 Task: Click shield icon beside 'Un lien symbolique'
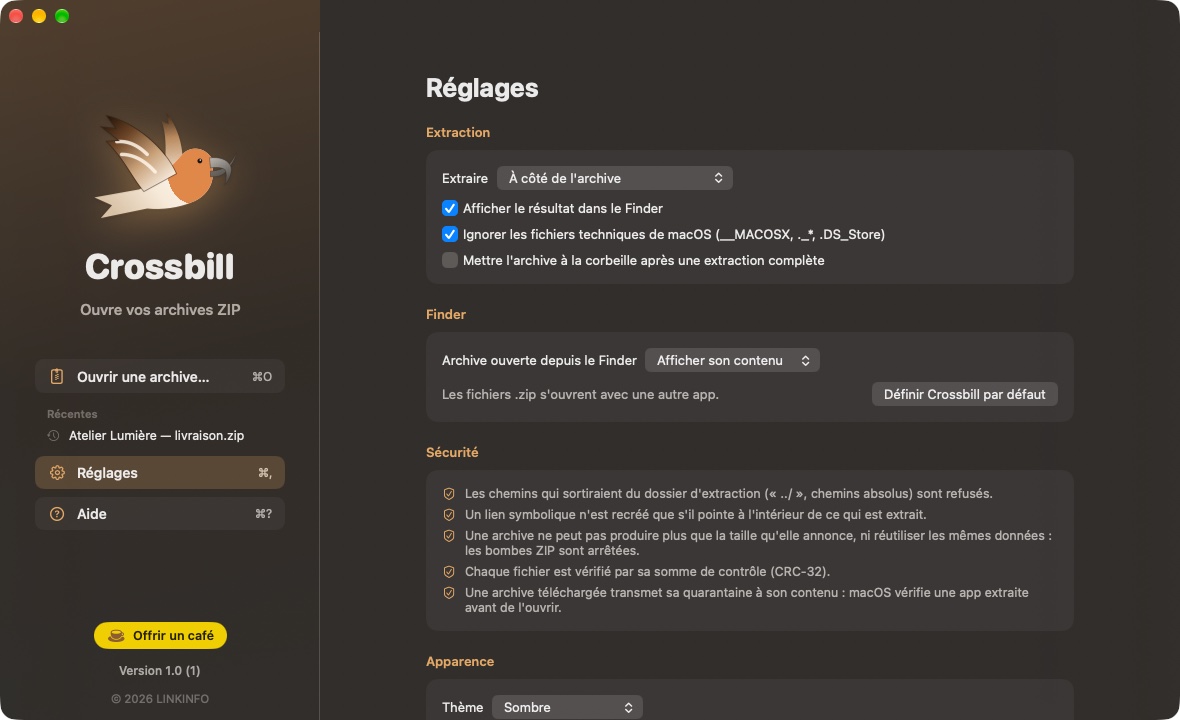point(449,515)
